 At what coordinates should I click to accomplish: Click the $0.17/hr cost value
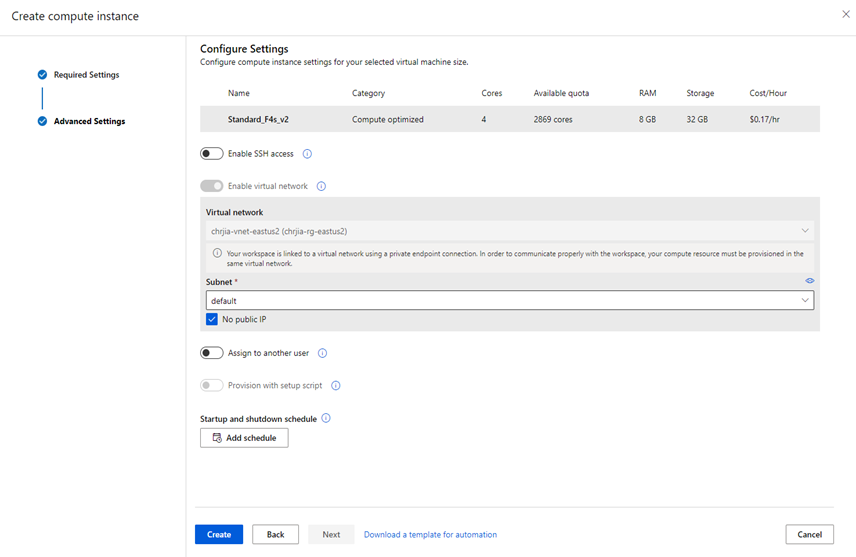[764, 120]
